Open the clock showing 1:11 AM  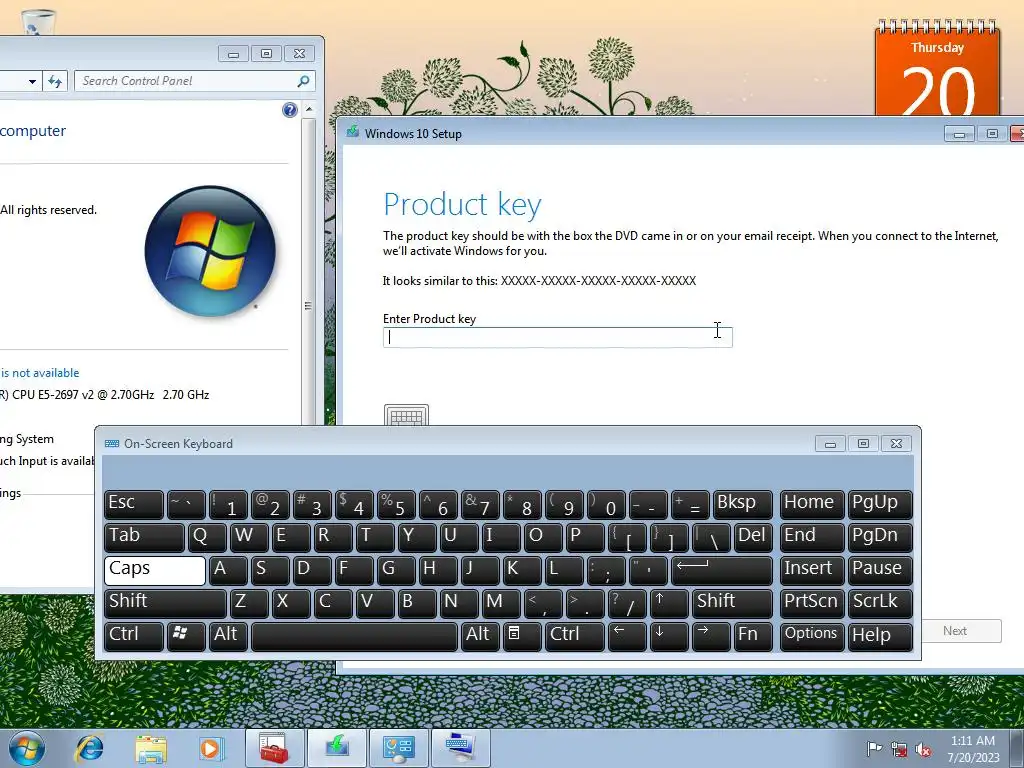(973, 749)
